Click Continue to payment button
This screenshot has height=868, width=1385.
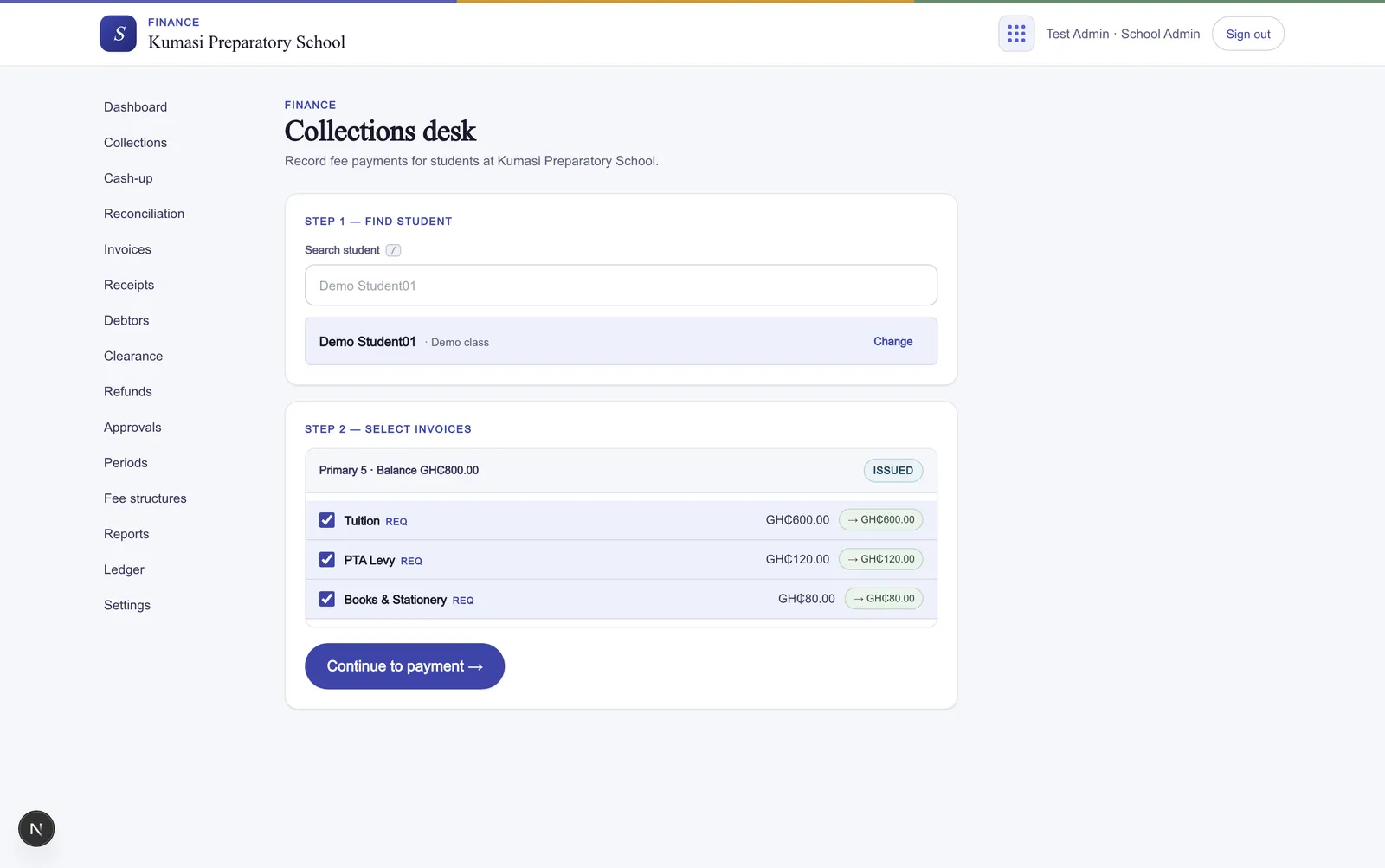coord(404,666)
